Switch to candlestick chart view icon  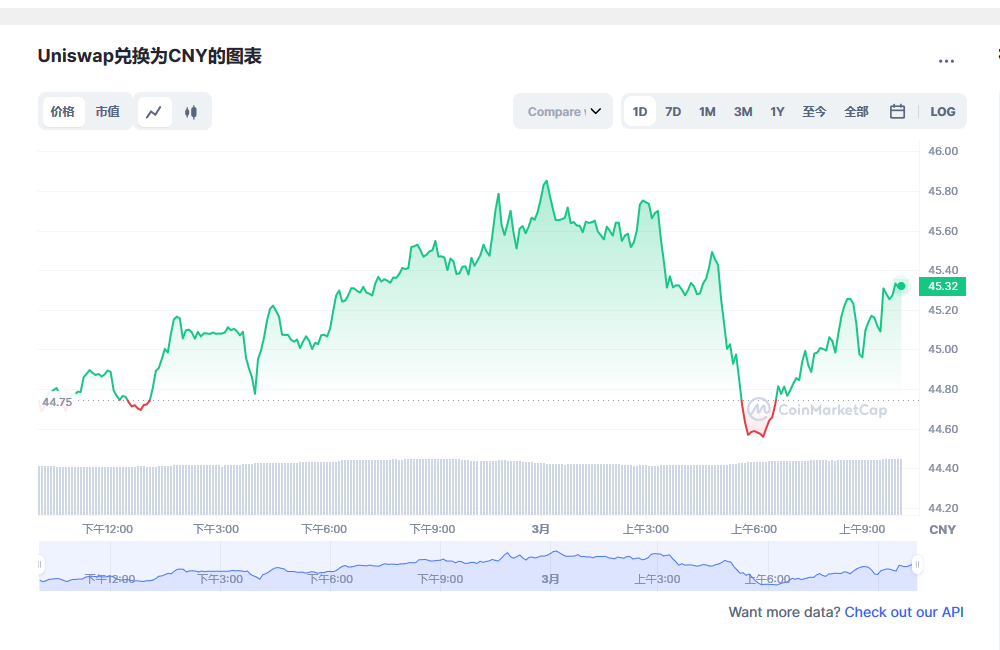tap(191, 112)
